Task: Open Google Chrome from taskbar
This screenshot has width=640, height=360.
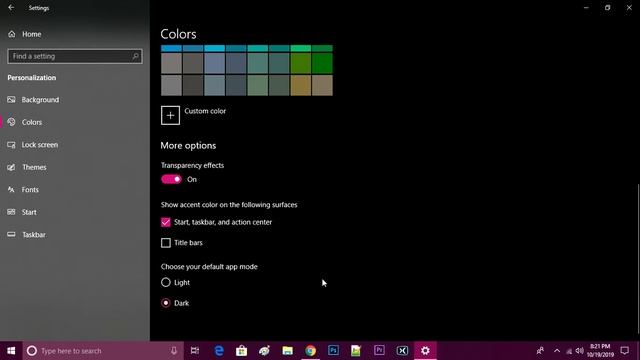Action: click(310, 351)
